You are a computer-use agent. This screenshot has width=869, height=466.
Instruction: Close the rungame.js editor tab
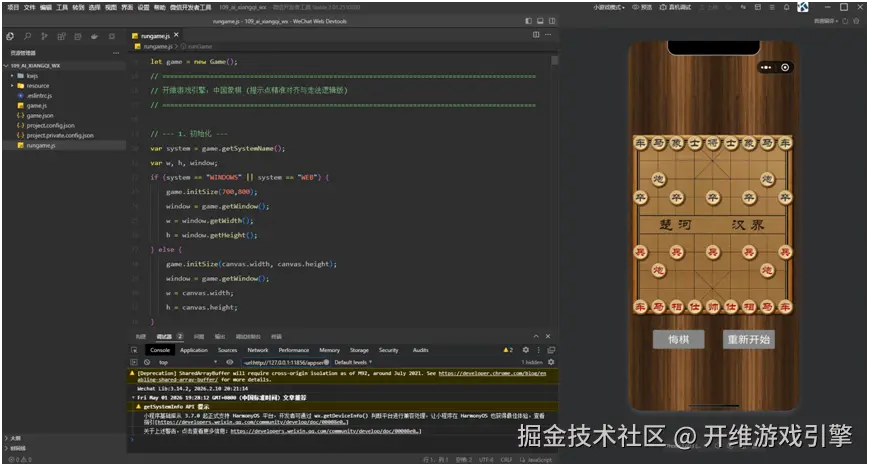pyautogui.click(x=176, y=35)
